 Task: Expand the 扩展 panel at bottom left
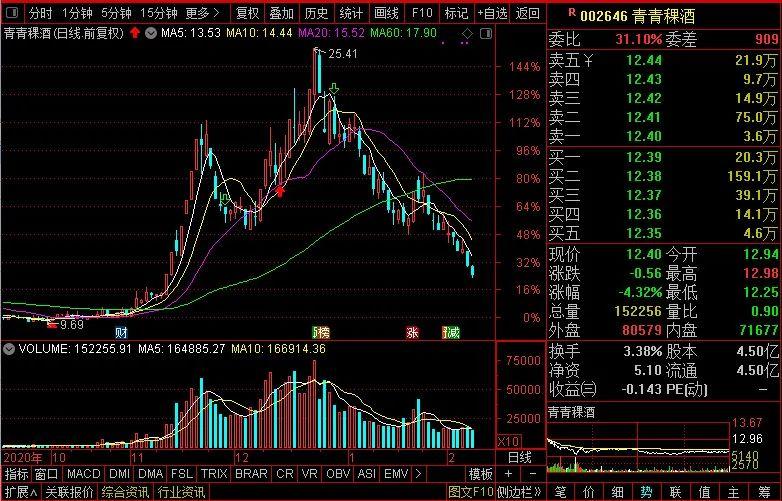tap(16, 492)
